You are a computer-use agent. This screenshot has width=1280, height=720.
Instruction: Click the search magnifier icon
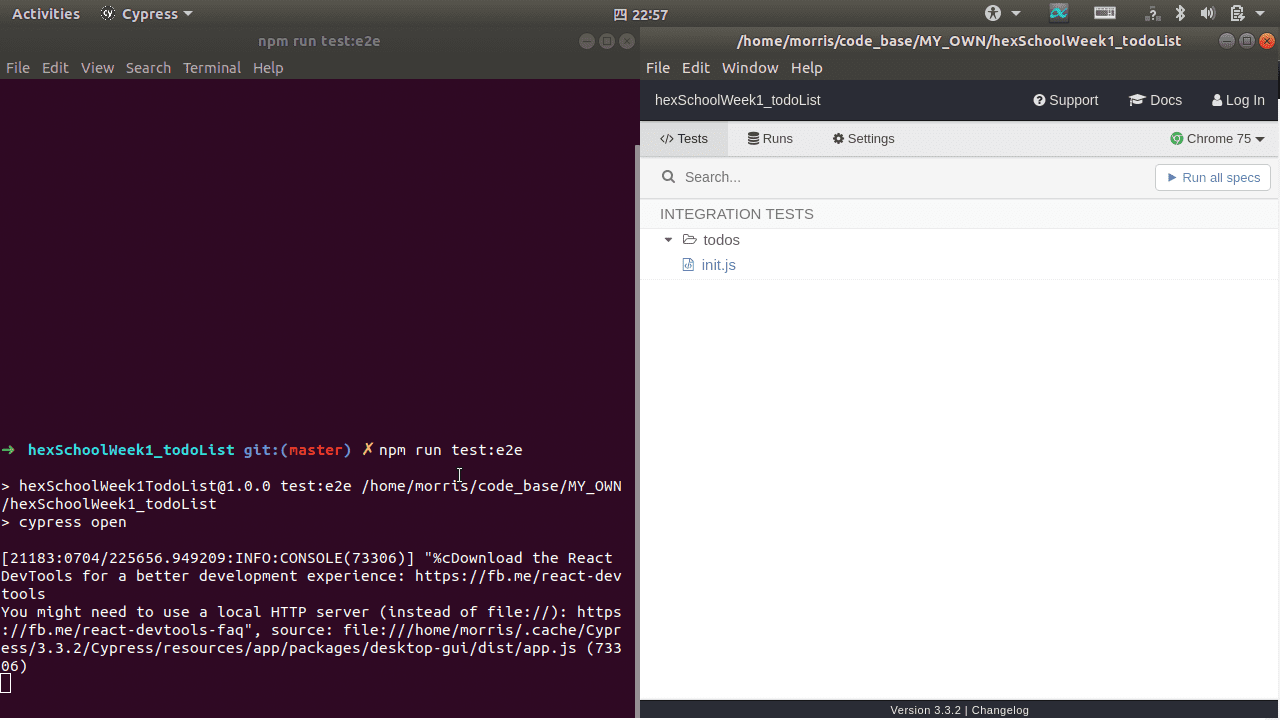(x=668, y=177)
